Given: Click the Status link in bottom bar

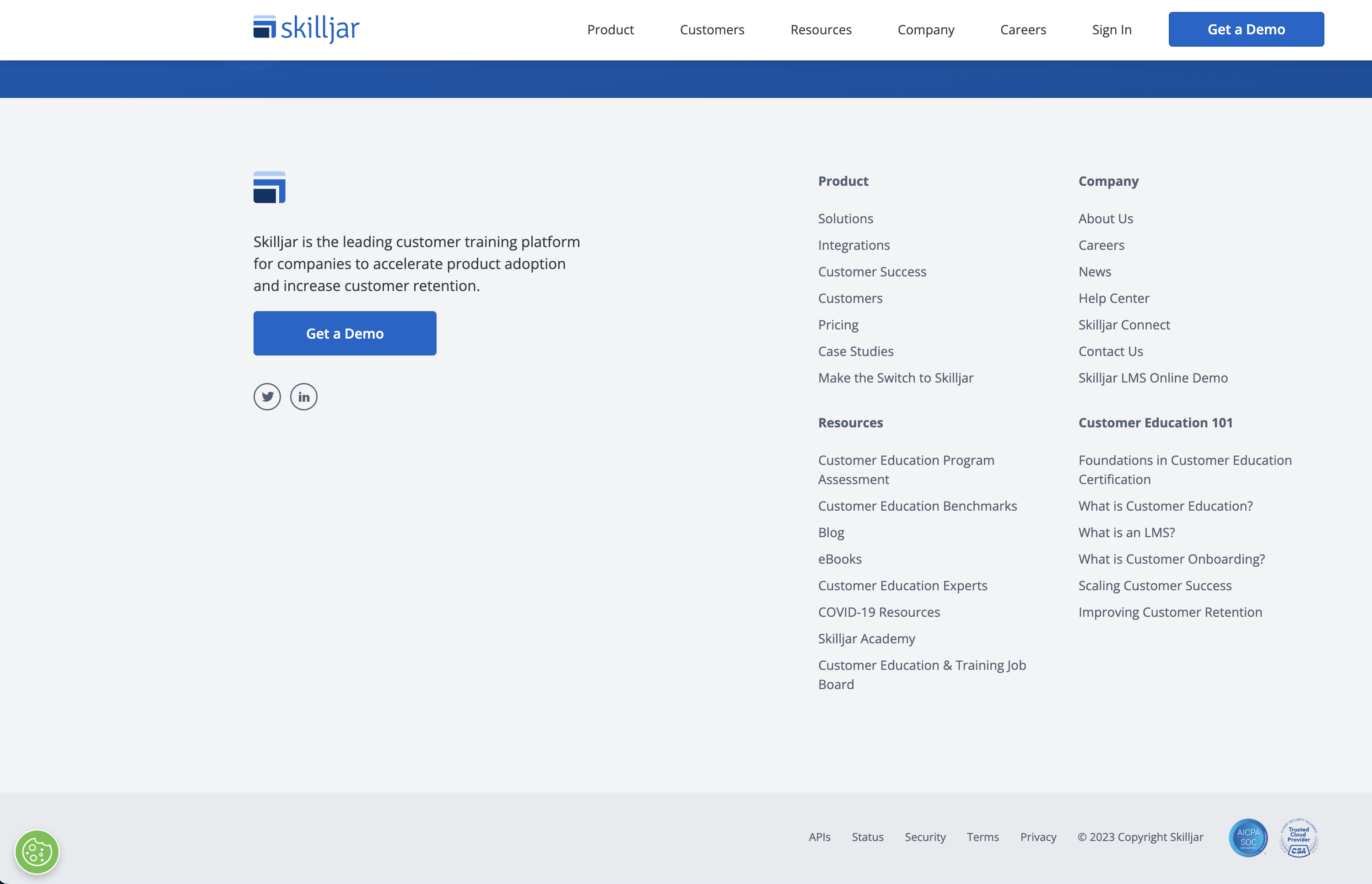Looking at the screenshot, I should [x=867, y=837].
